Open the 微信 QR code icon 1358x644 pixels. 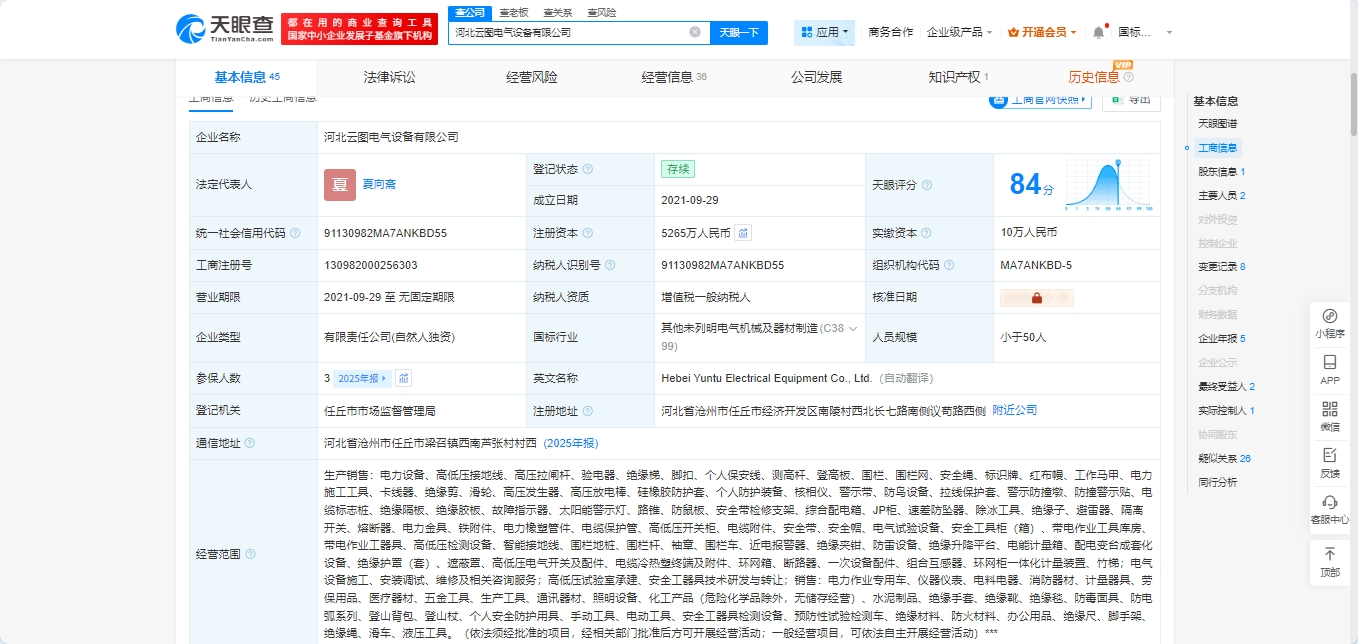pos(1330,415)
